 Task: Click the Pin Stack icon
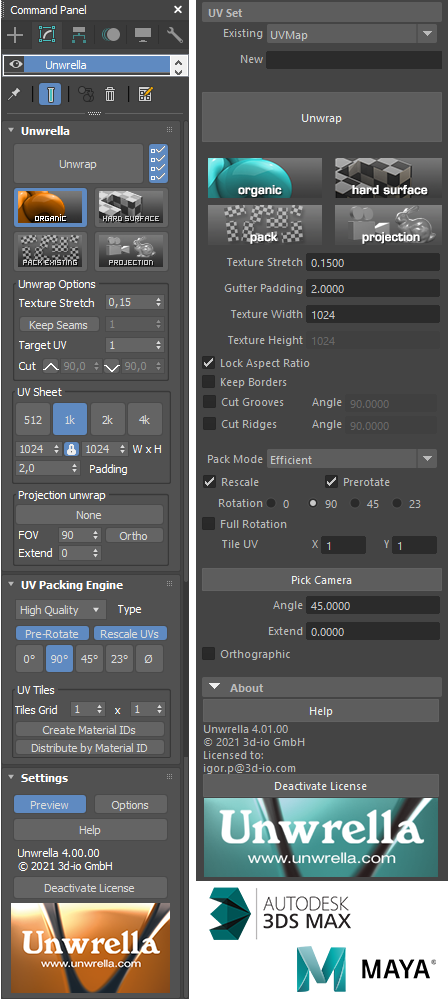click(13, 94)
